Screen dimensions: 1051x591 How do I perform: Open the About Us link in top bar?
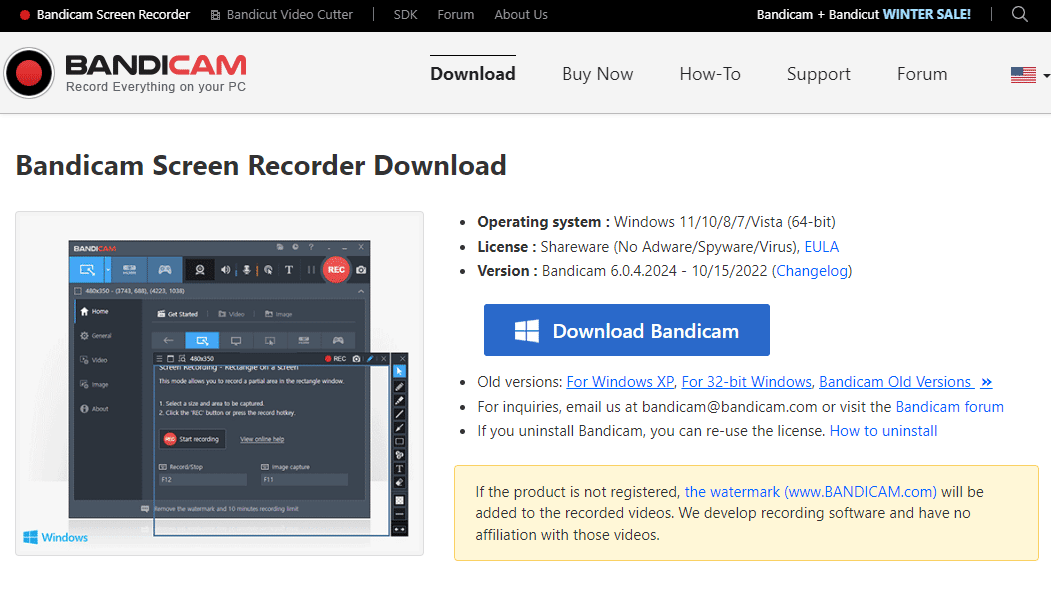tap(521, 15)
